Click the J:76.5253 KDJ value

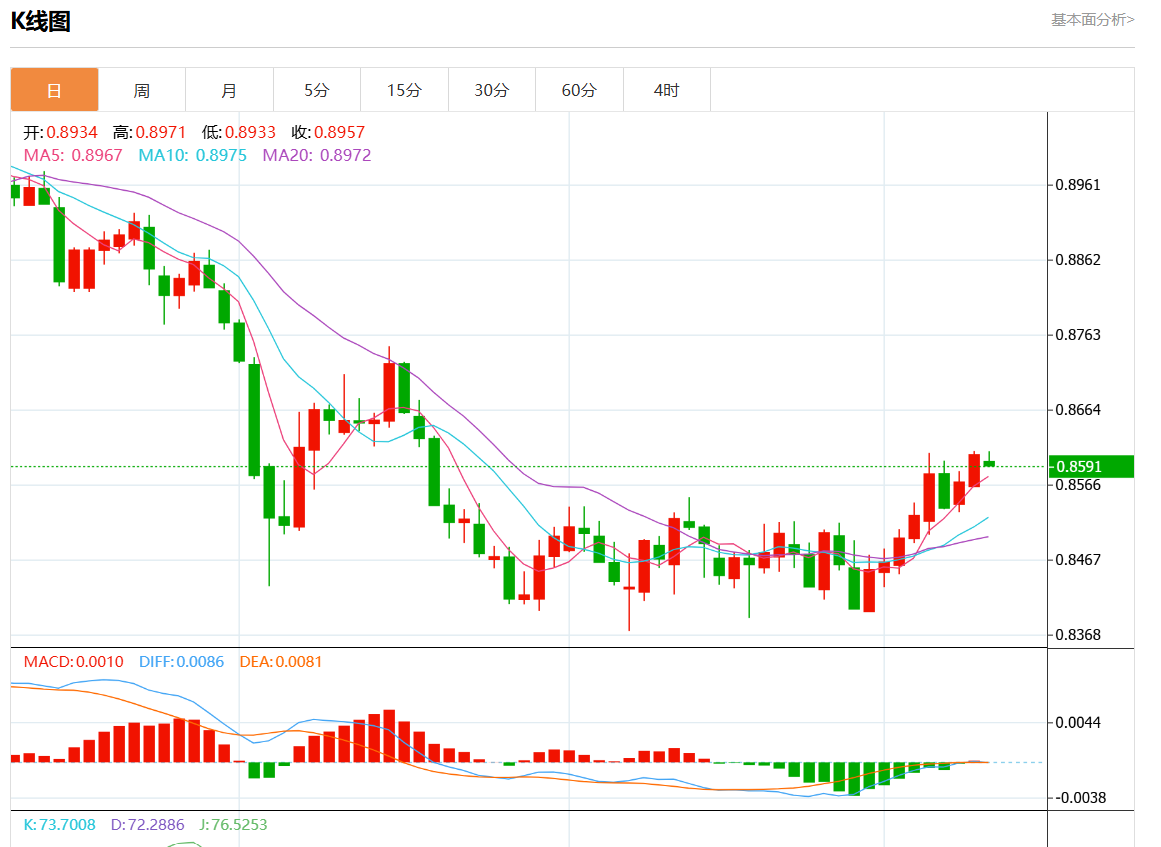pyautogui.click(x=233, y=825)
